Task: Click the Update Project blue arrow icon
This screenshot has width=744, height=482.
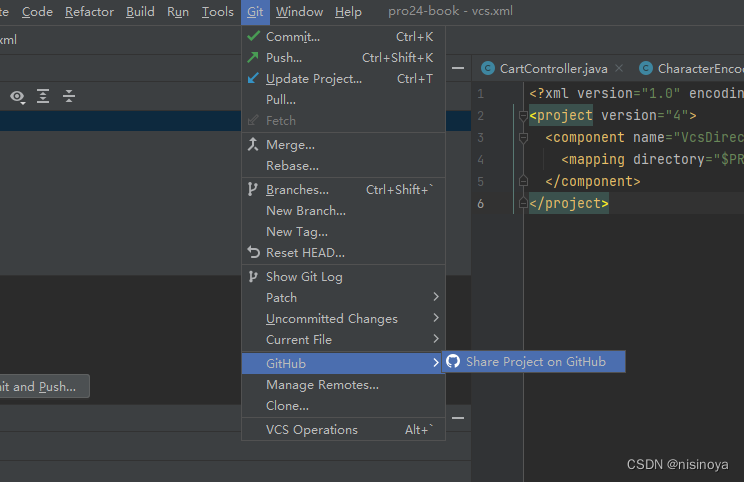Action: 253,78
